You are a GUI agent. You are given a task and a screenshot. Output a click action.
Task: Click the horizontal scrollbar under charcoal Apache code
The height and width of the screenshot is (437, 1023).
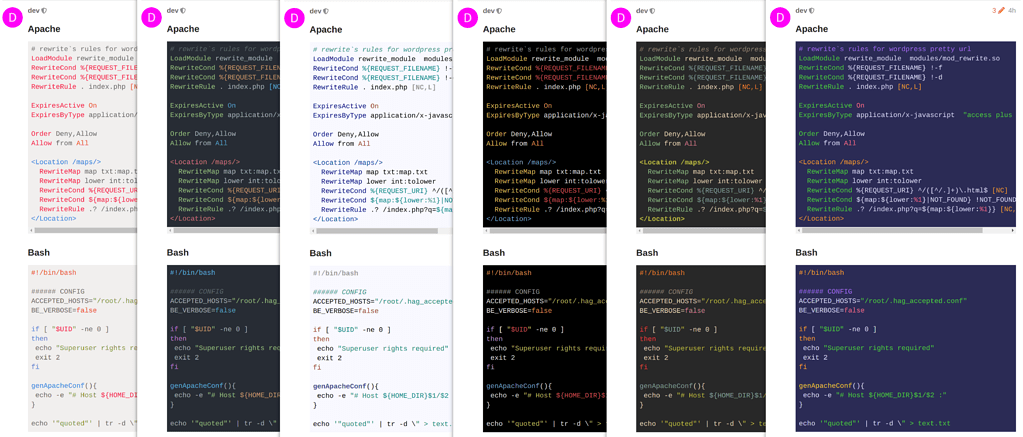point(701,230)
